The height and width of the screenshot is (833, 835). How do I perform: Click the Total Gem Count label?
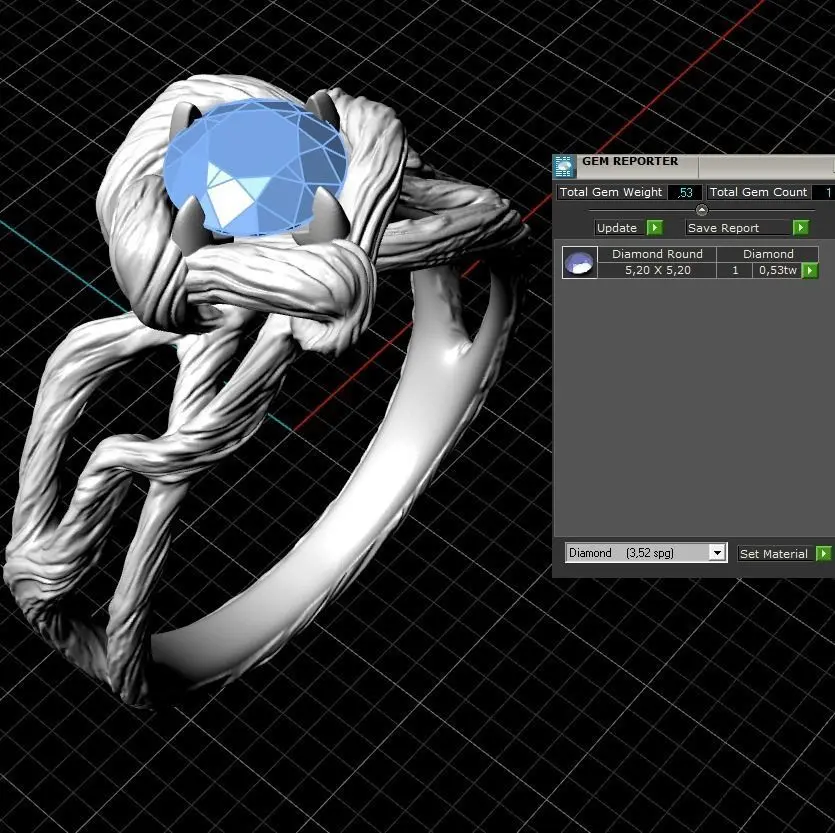pyautogui.click(x=758, y=192)
